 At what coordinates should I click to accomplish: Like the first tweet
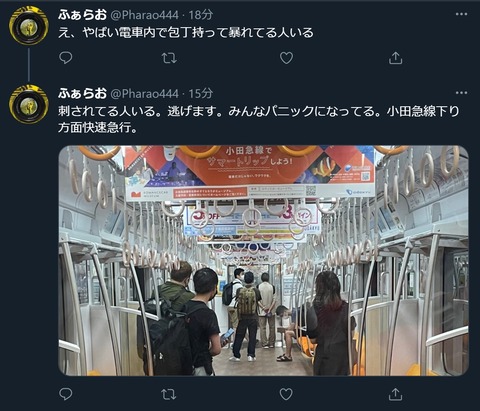(286, 58)
